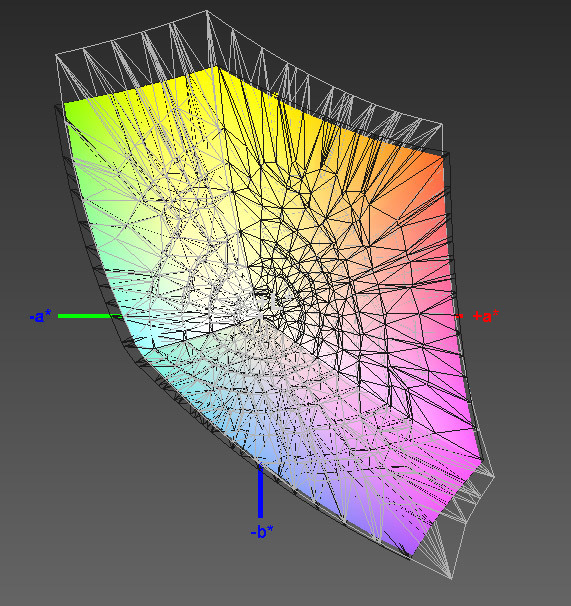Click the red +a* axis label
Viewport: 571px width, 606px height.
click(x=486, y=316)
